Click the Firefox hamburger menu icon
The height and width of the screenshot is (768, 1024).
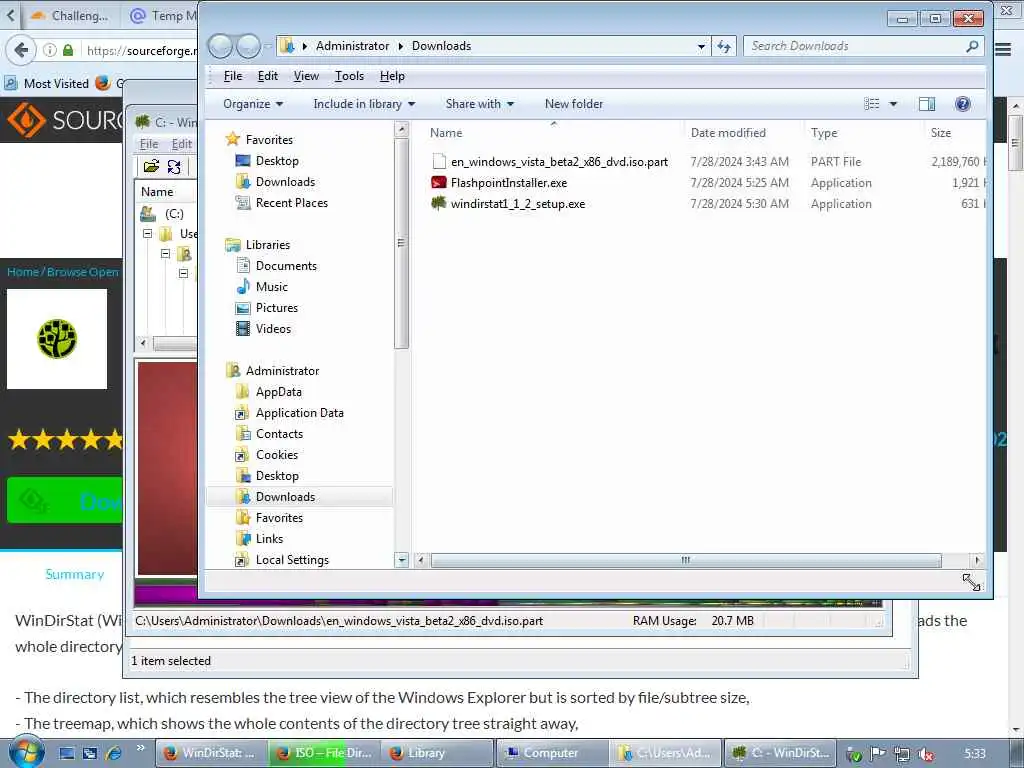coord(1003,50)
